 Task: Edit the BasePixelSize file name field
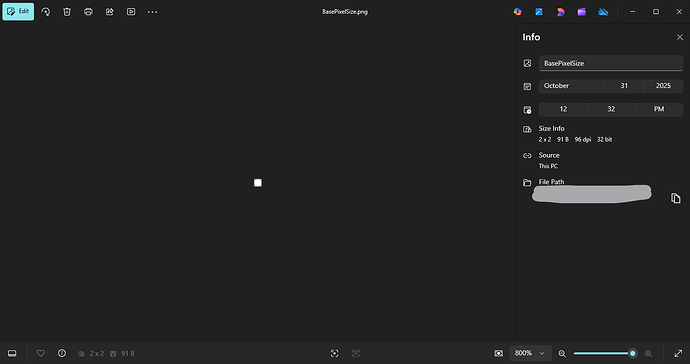611,63
